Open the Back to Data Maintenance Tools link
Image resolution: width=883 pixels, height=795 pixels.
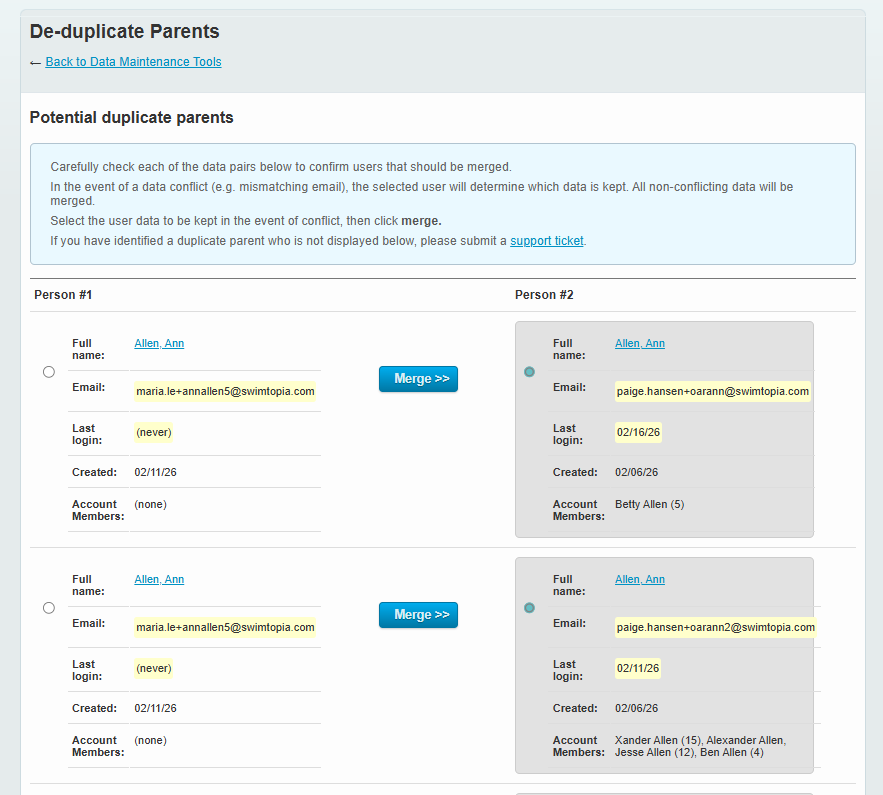(133, 62)
